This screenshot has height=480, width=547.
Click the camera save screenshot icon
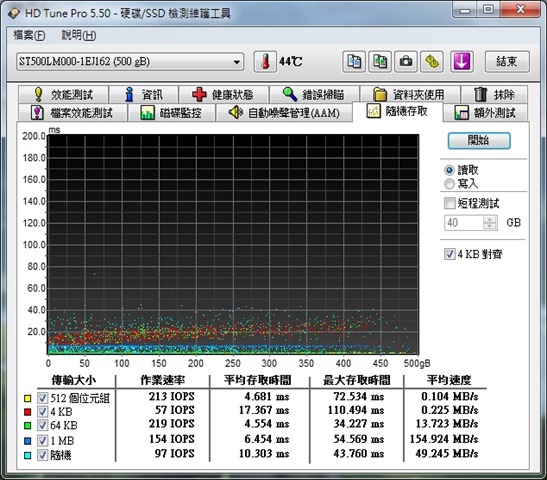click(406, 62)
